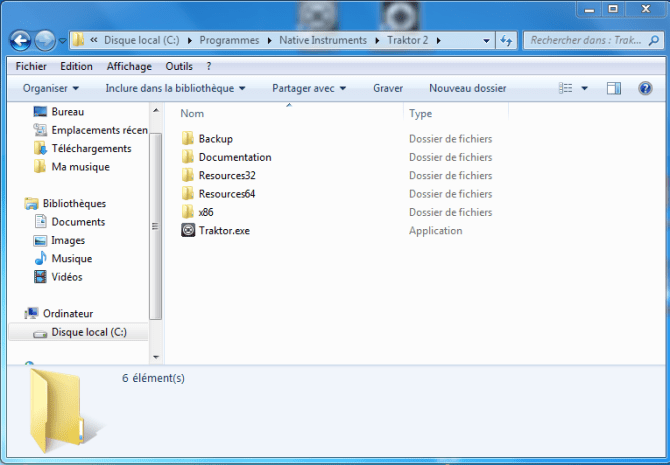Minimize the Explorer window
The image size is (670, 465).
pos(590,8)
